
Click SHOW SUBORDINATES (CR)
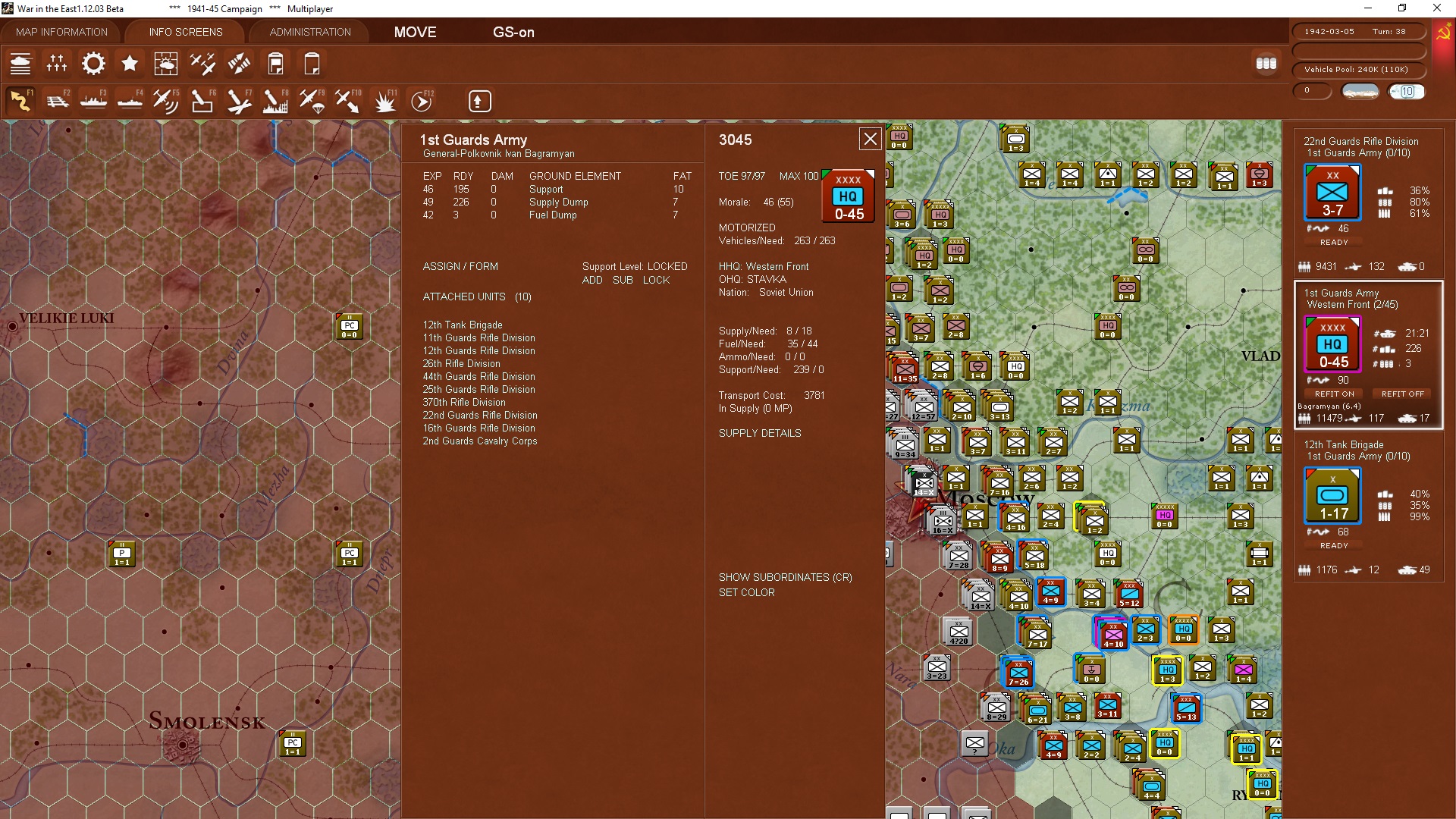786,577
